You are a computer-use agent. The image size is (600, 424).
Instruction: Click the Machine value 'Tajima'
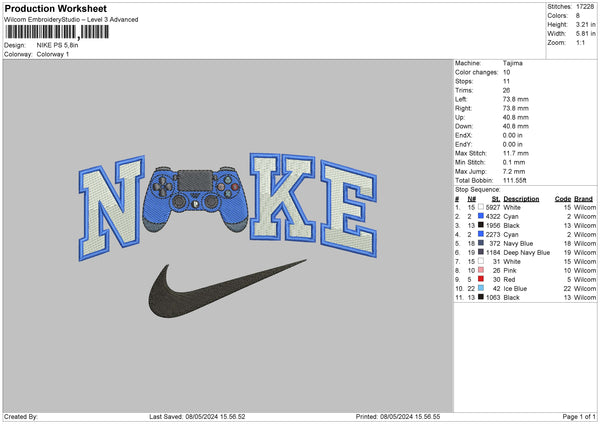coord(512,63)
